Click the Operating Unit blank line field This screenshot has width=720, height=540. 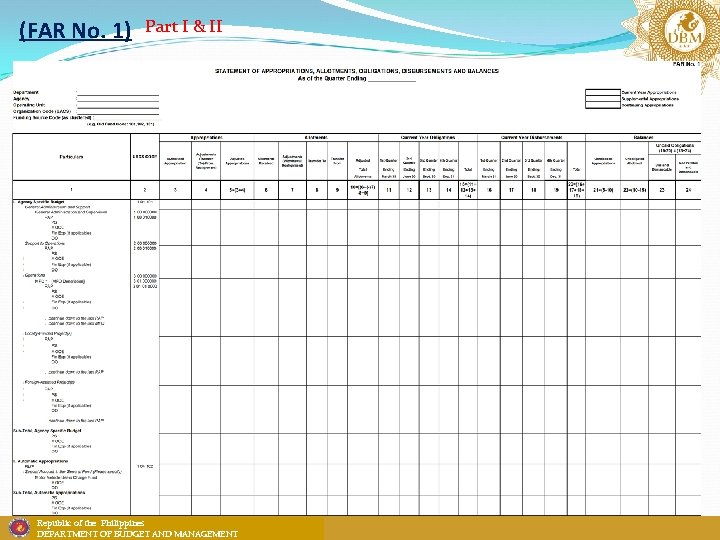(x=118, y=105)
